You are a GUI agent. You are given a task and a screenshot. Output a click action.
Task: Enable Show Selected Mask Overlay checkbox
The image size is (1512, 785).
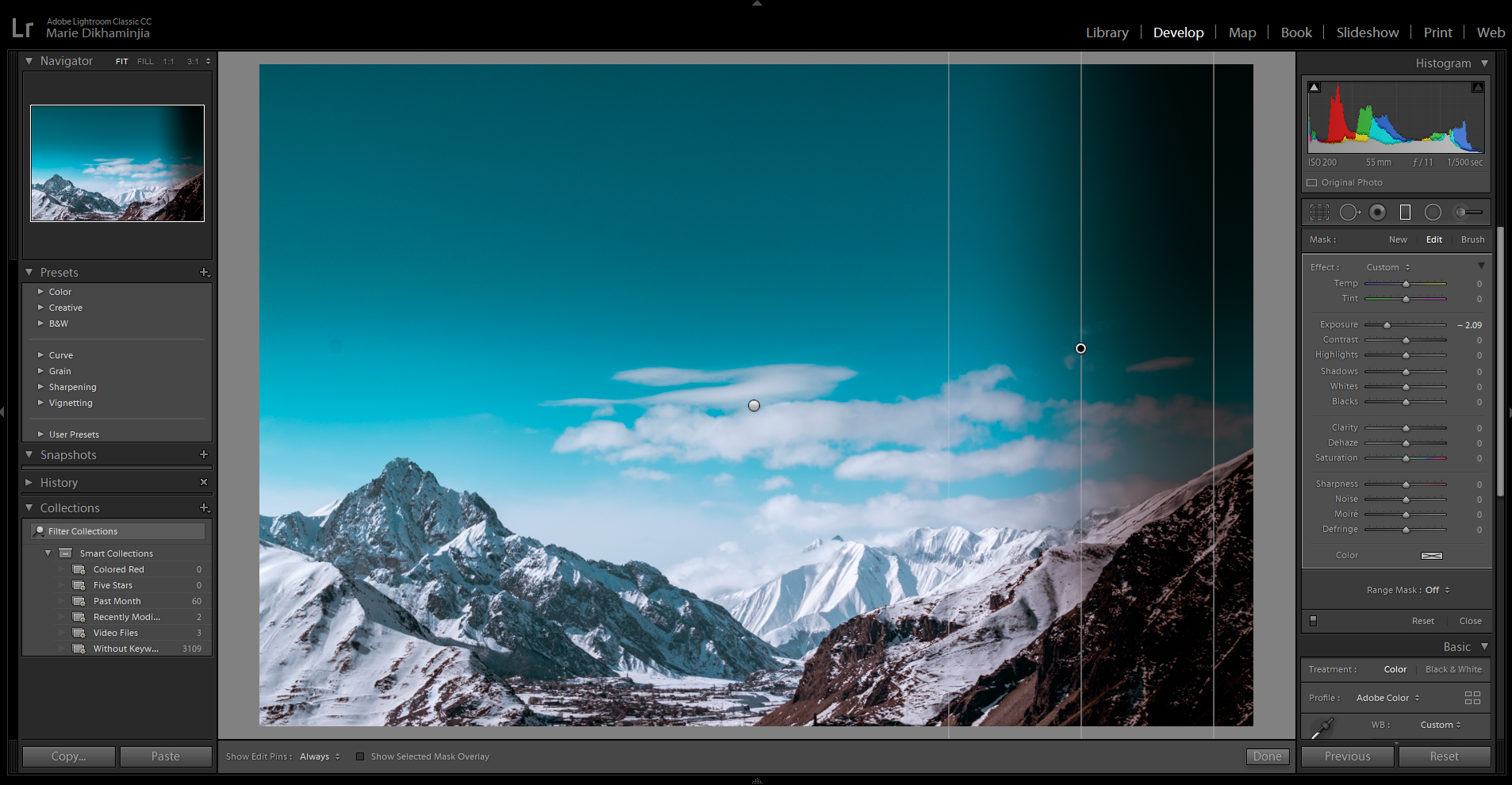(x=360, y=756)
